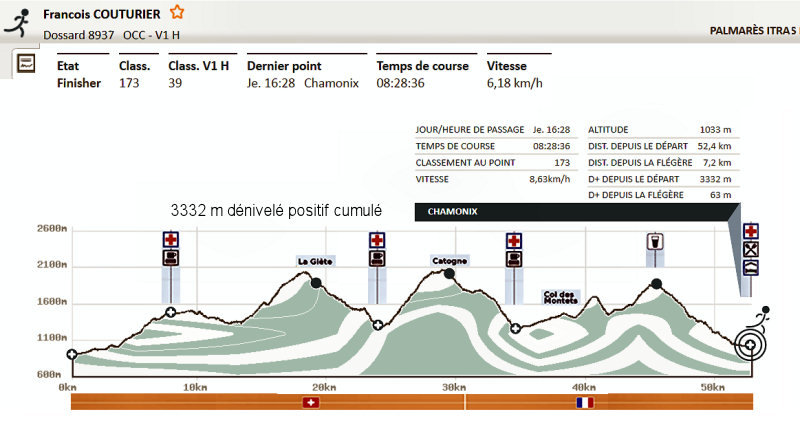Click the red cross icon near 34km
The image size is (800, 447).
coord(514,240)
